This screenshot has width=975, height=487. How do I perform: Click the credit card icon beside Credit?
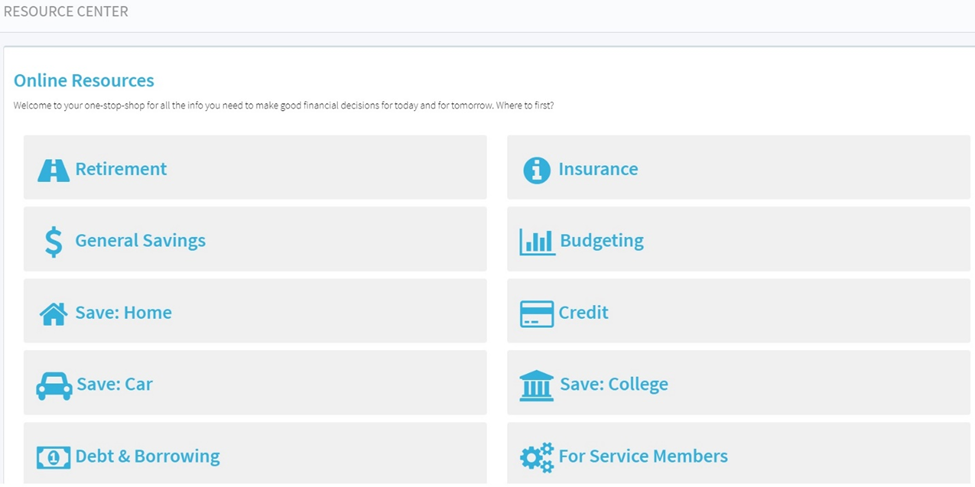pyautogui.click(x=537, y=313)
